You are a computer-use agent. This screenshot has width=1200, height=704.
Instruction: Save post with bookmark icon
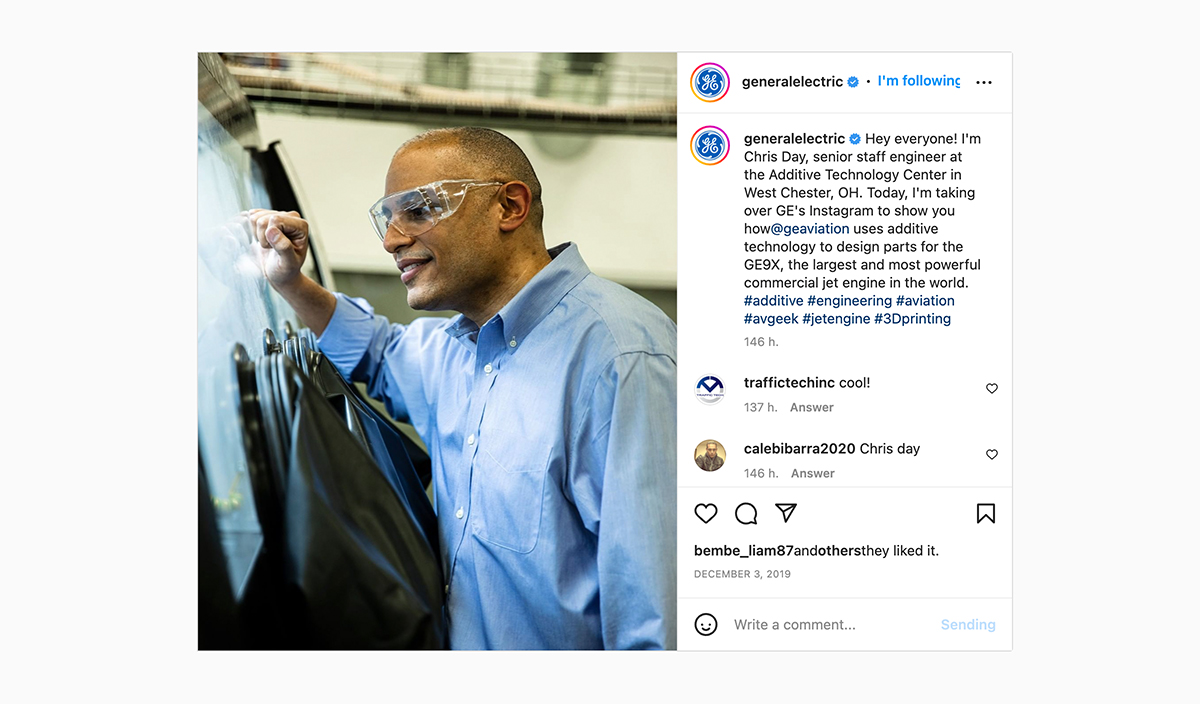[986, 513]
